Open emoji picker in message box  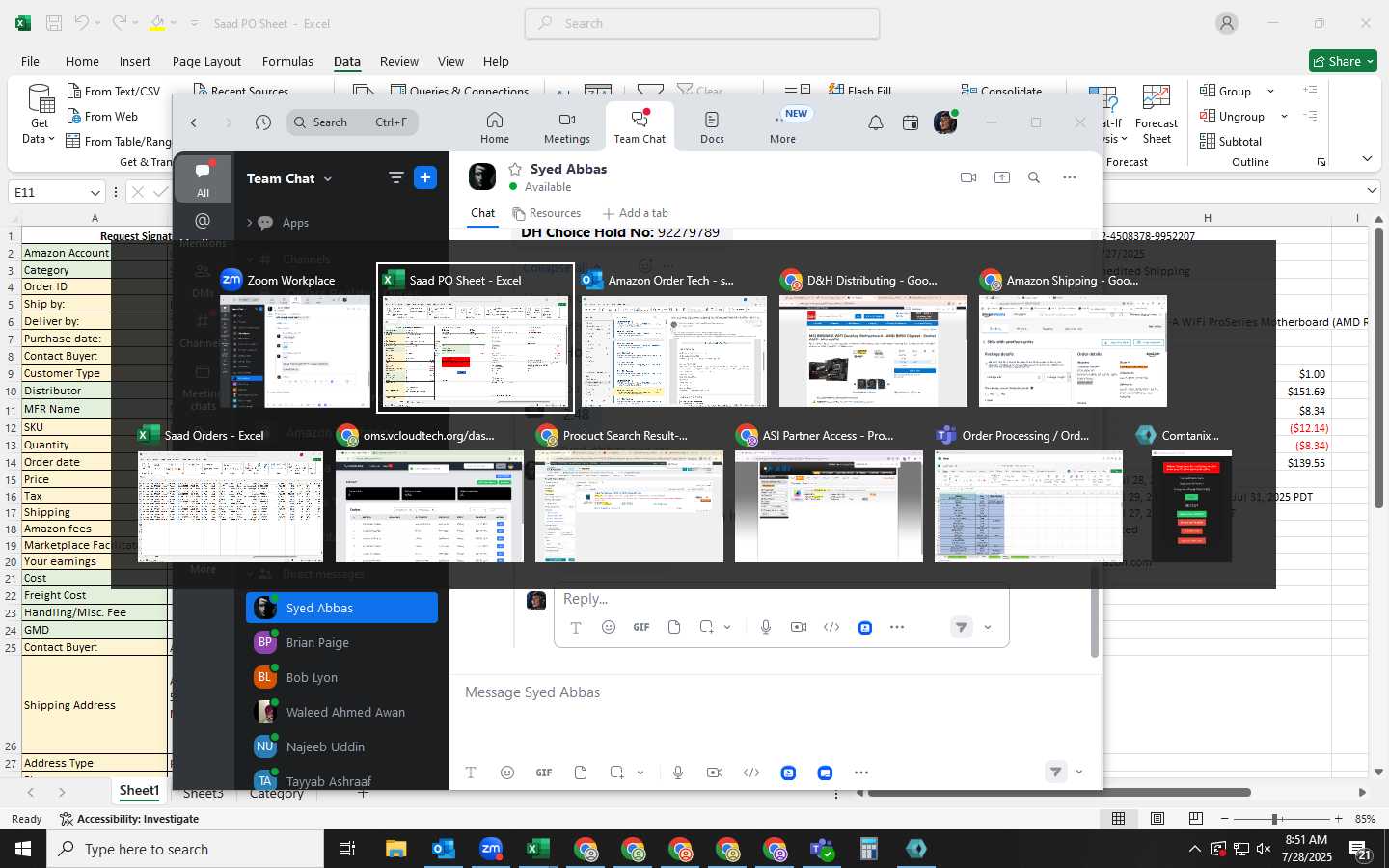507,773
